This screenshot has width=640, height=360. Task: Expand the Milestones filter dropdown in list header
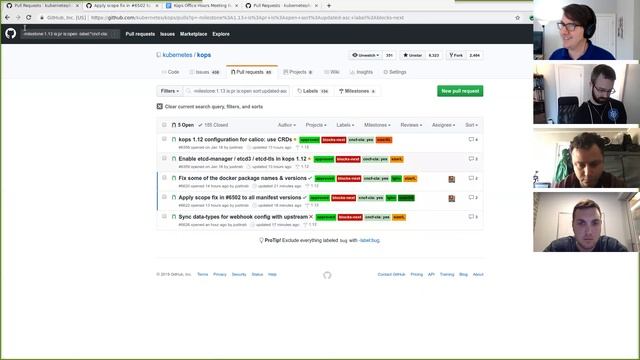pyautogui.click(x=377, y=125)
